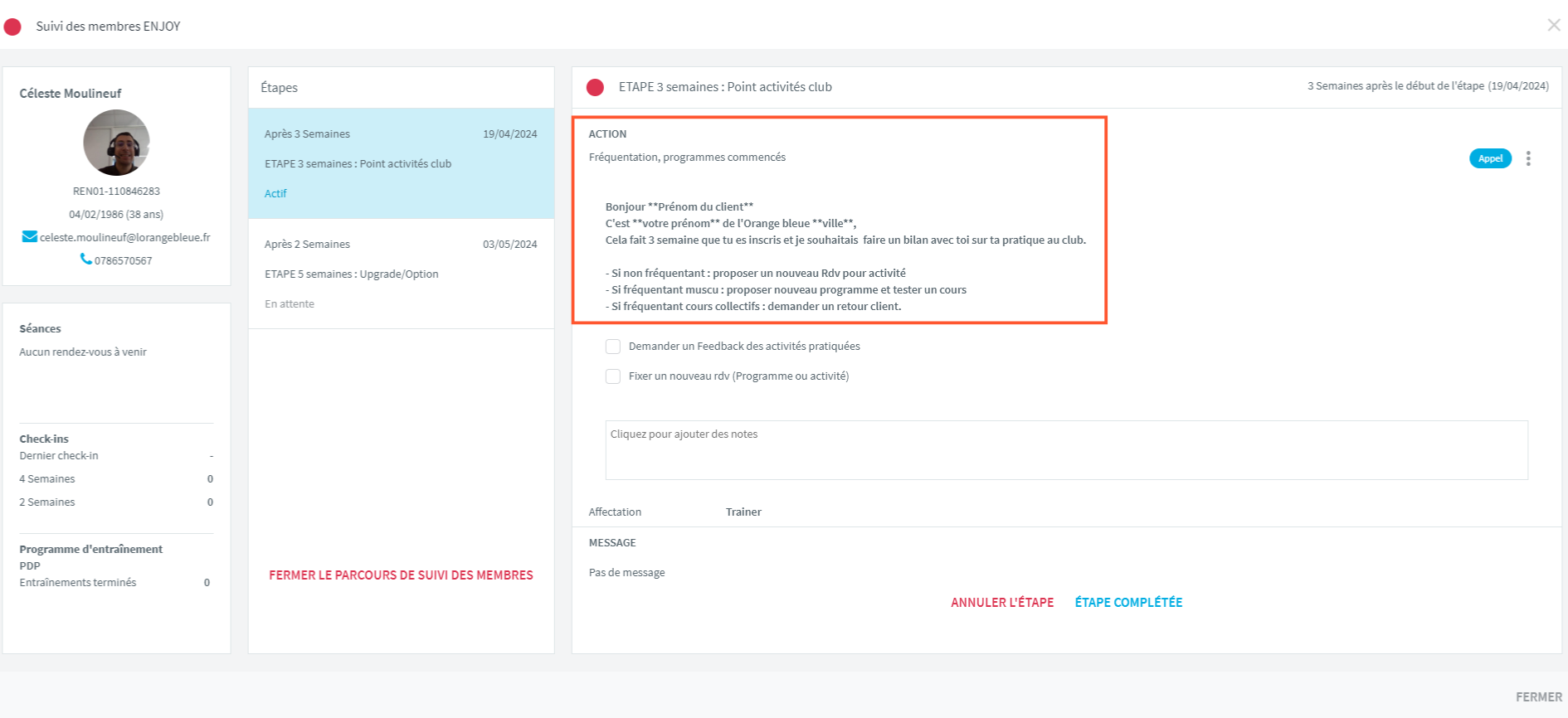Click FERMER LE PARCOURS DE SUIVI DES MEMBRES
The image size is (1568, 718).
401,575
